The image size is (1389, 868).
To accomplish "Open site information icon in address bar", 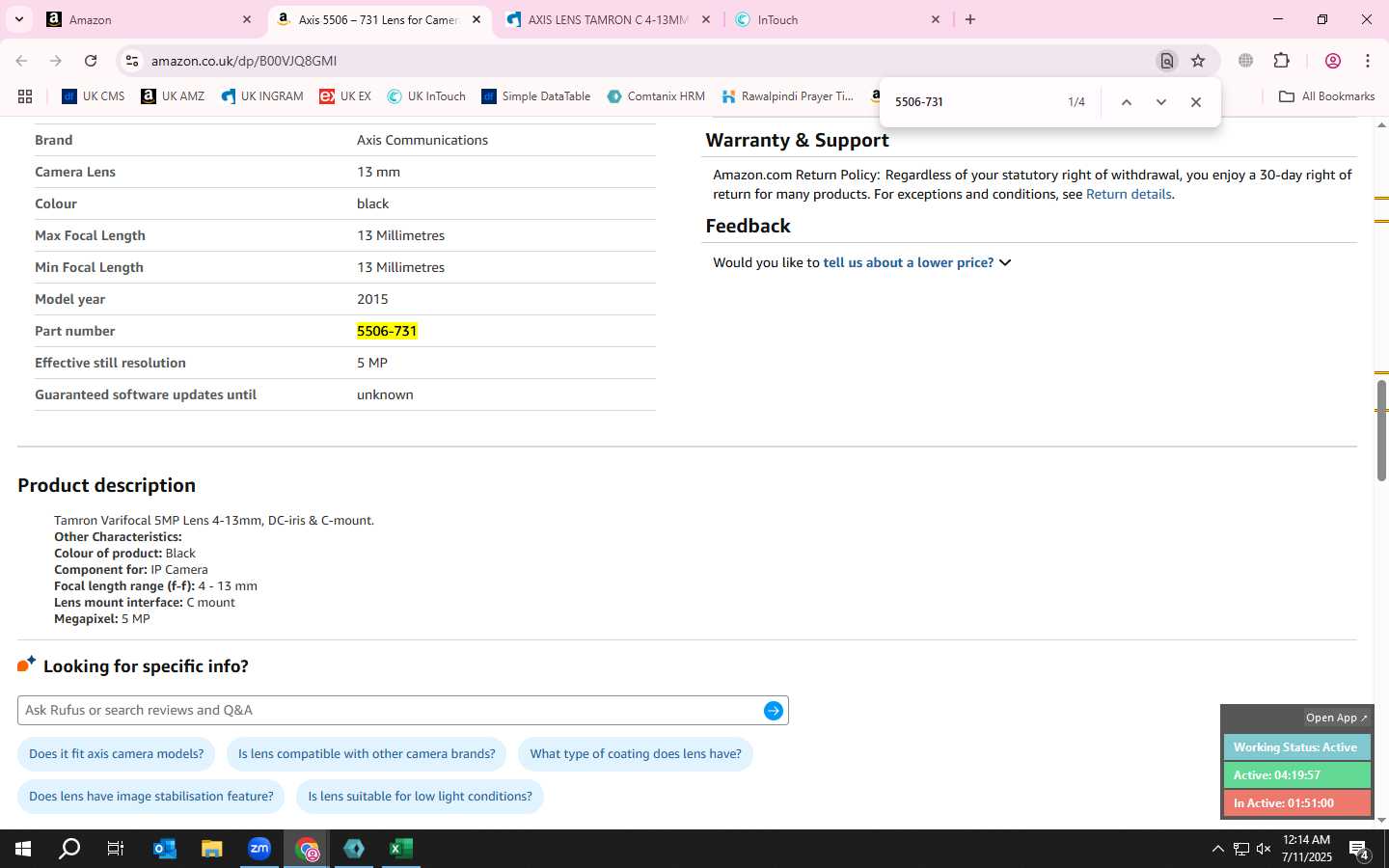I will (x=132, y=61).
